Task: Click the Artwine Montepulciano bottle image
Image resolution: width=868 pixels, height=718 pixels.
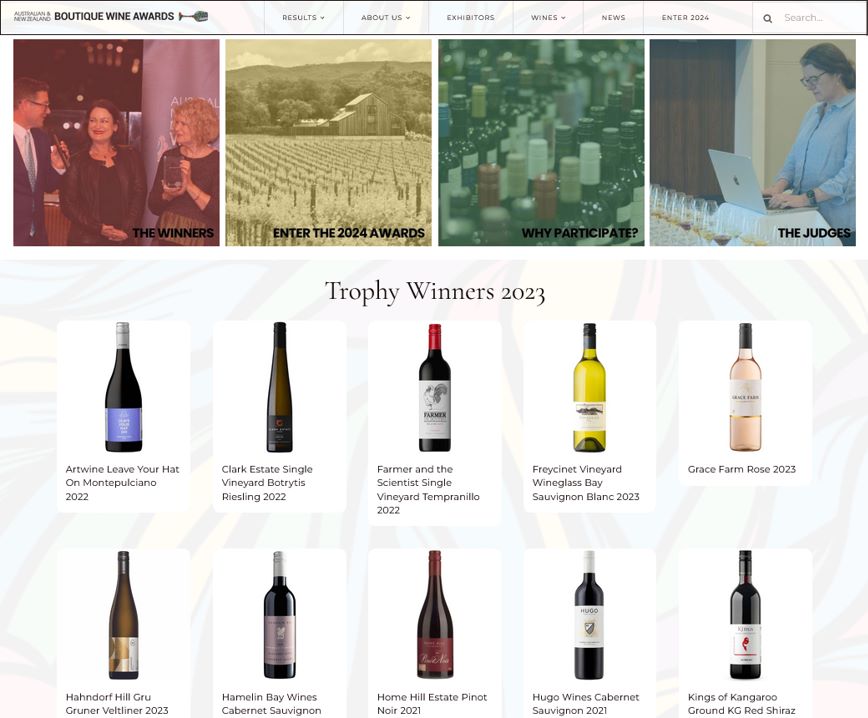Action: click(123, 388)
